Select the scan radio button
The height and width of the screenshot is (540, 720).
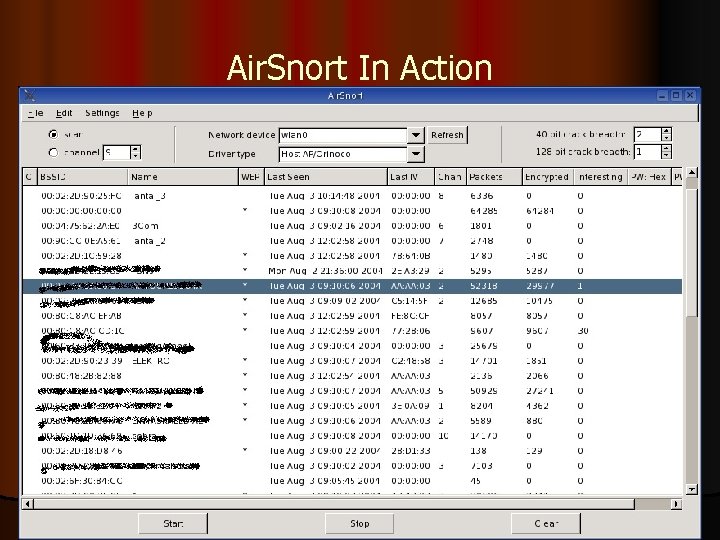point(53,135)
